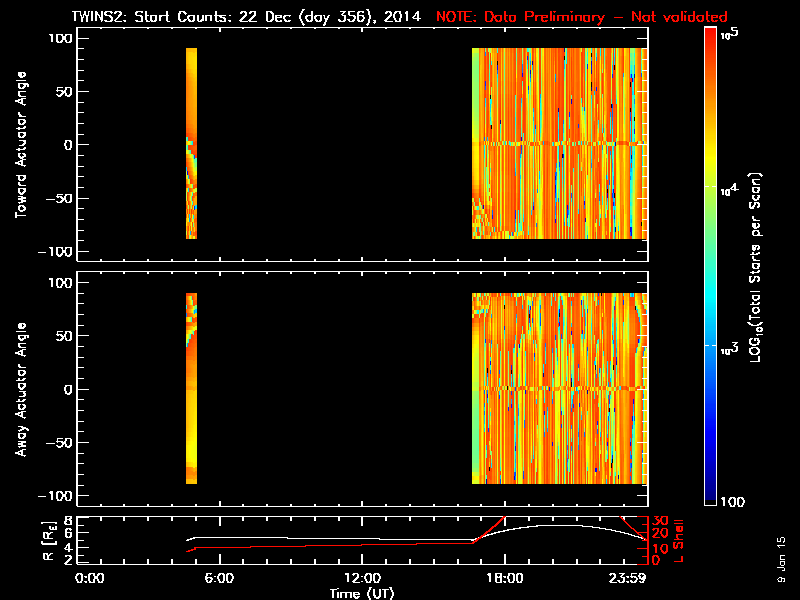Click the 6:00 time tick label
This screenshot has height=600, width=800.
click(226, 578)
